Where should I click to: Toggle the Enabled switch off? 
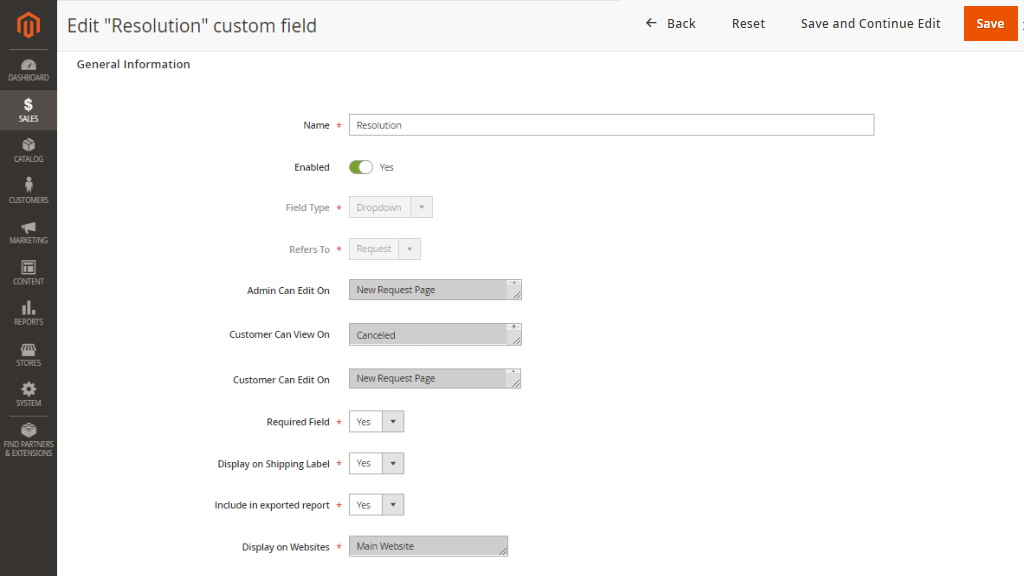(360, 167)
